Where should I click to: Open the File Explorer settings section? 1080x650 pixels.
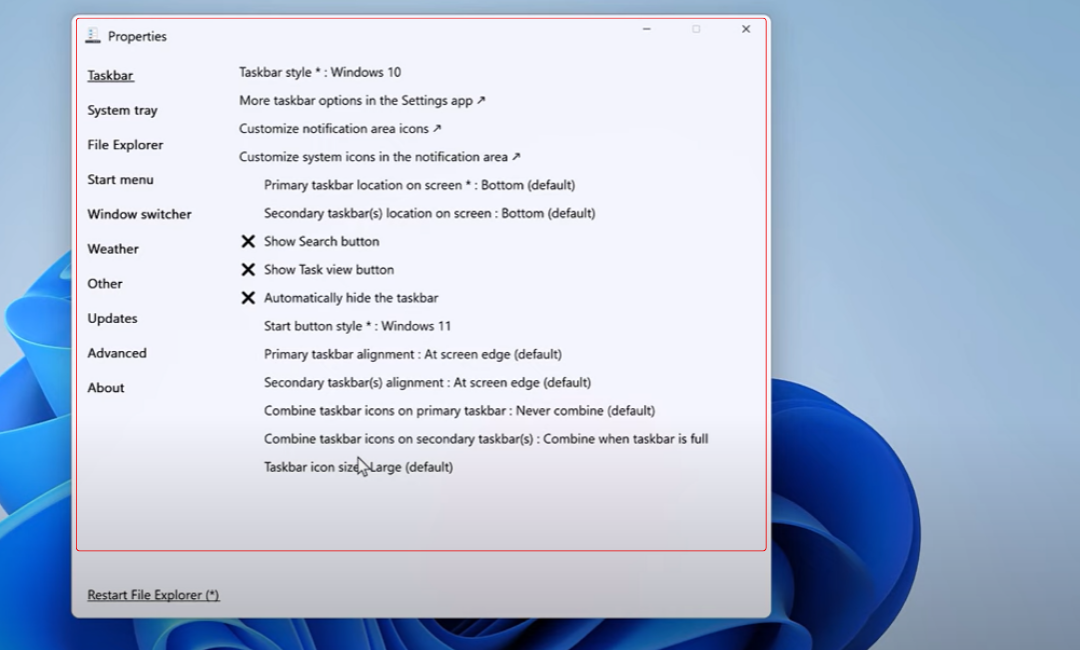[x=125, y=145]
